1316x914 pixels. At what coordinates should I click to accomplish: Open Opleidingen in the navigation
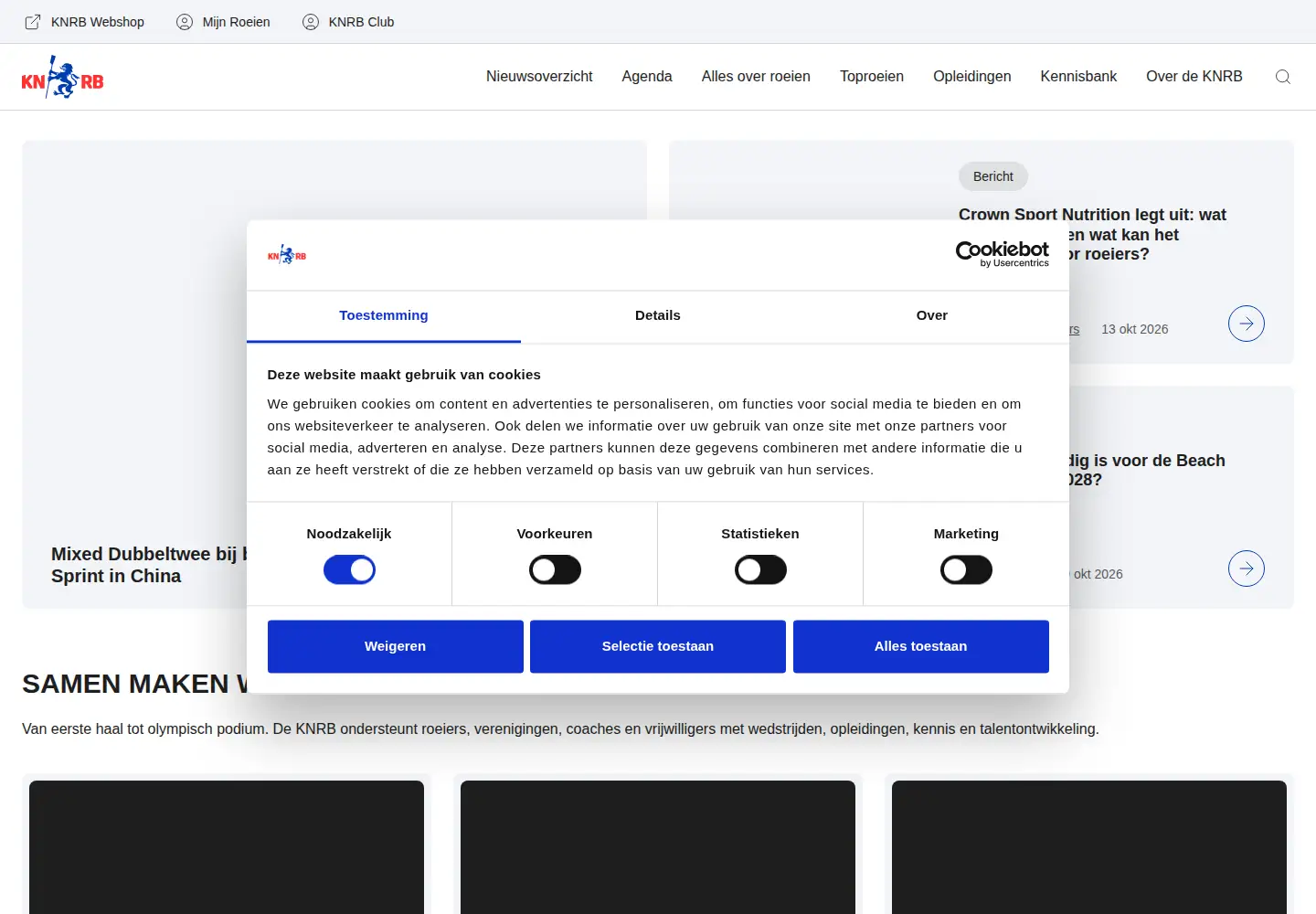972,77
